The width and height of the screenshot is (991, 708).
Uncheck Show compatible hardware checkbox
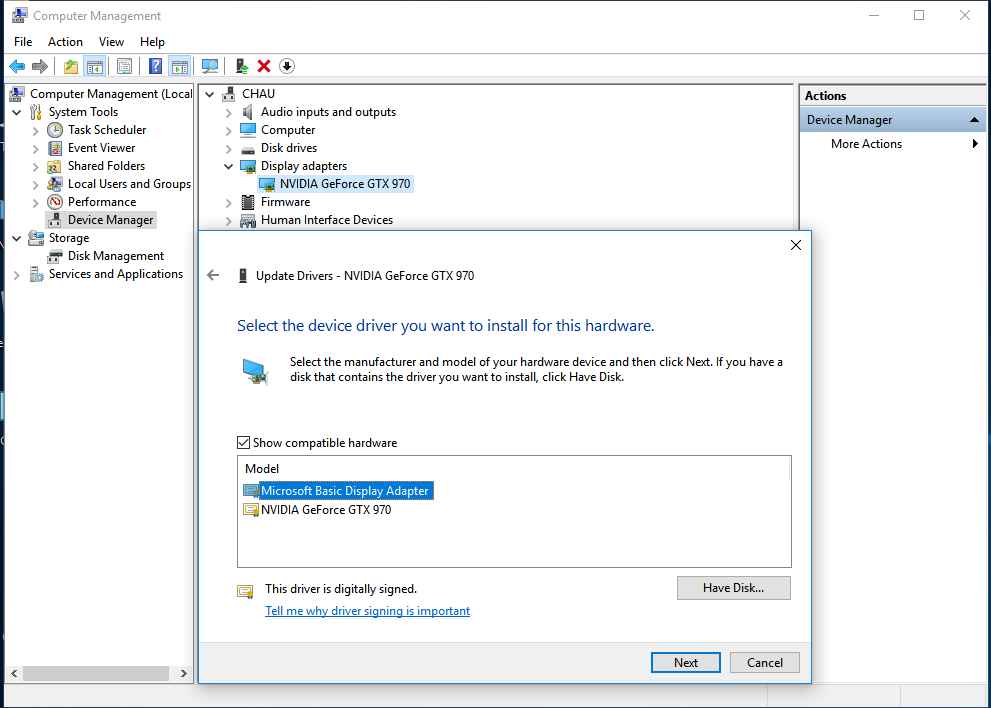click(x=244, y=443)
